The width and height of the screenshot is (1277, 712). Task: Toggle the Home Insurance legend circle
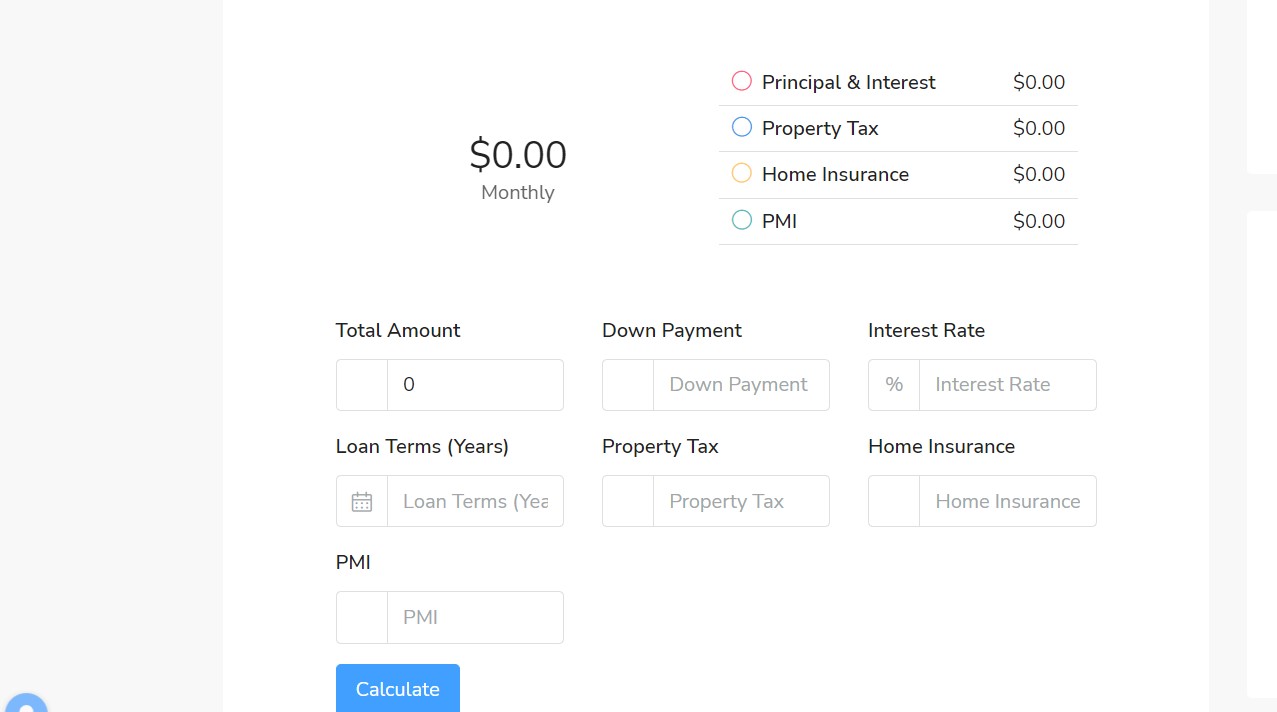click(741, 173)
